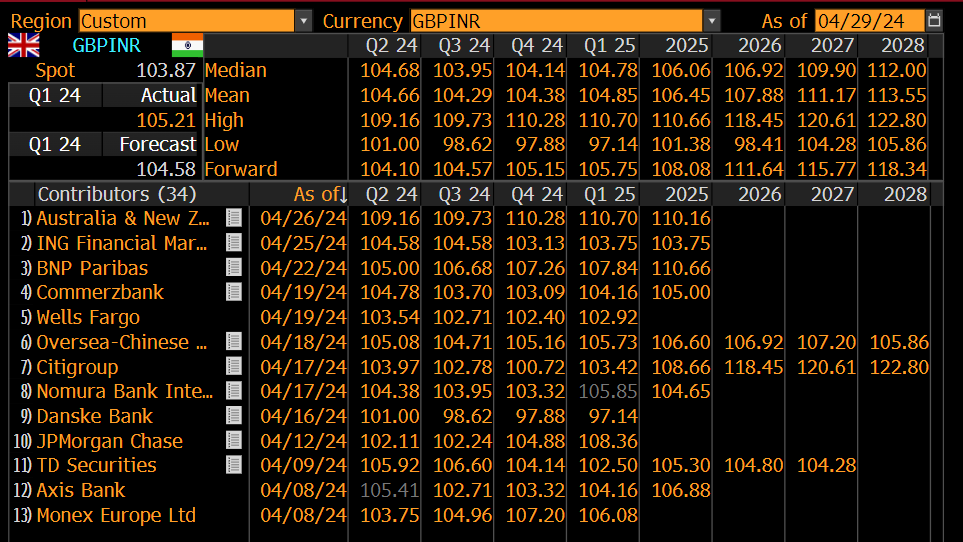Open Nomura Bank Inte... contributor link

[x=125, y=391]
